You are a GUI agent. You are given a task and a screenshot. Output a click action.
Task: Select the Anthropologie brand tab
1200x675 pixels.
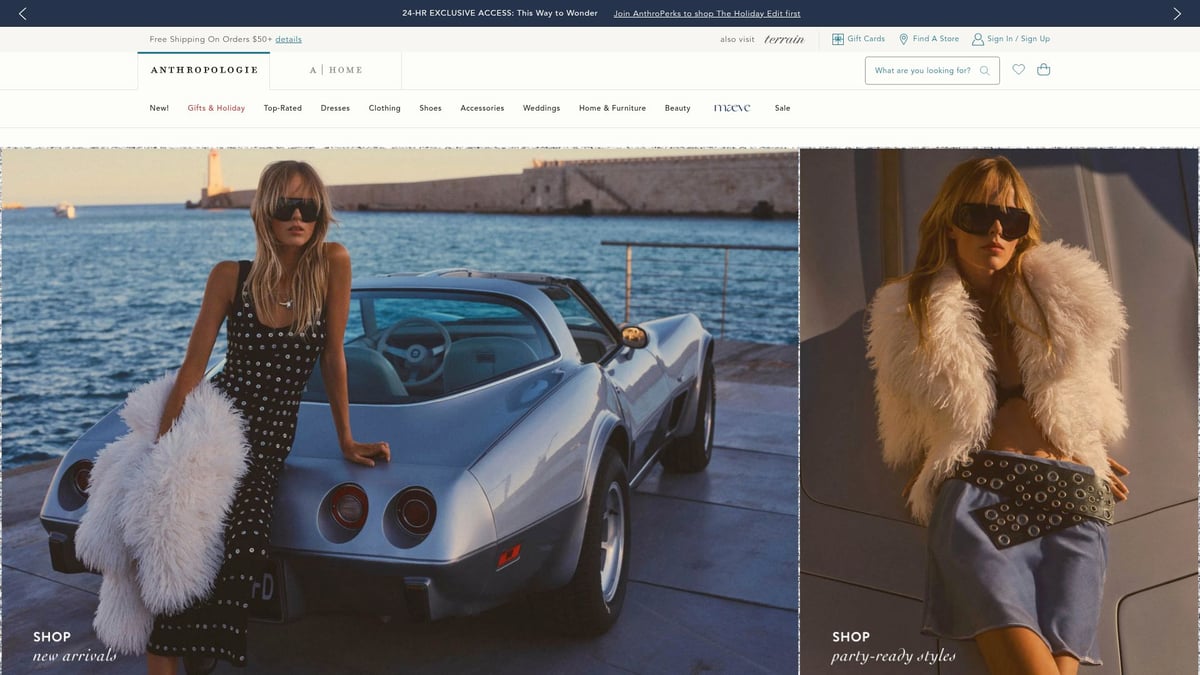pyautogui.click(x=204, y=70)
